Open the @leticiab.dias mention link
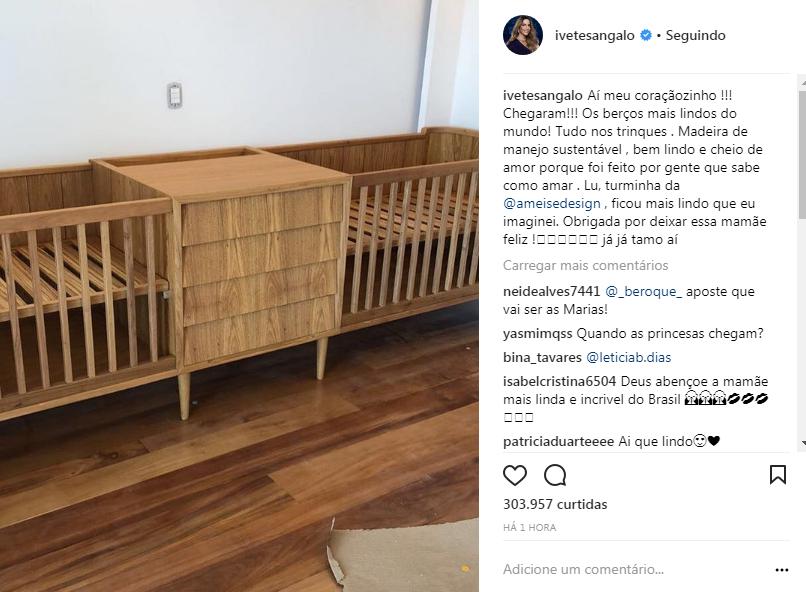Image resolution: width=806 pixels, height=592 pixels. coord(628,358)
